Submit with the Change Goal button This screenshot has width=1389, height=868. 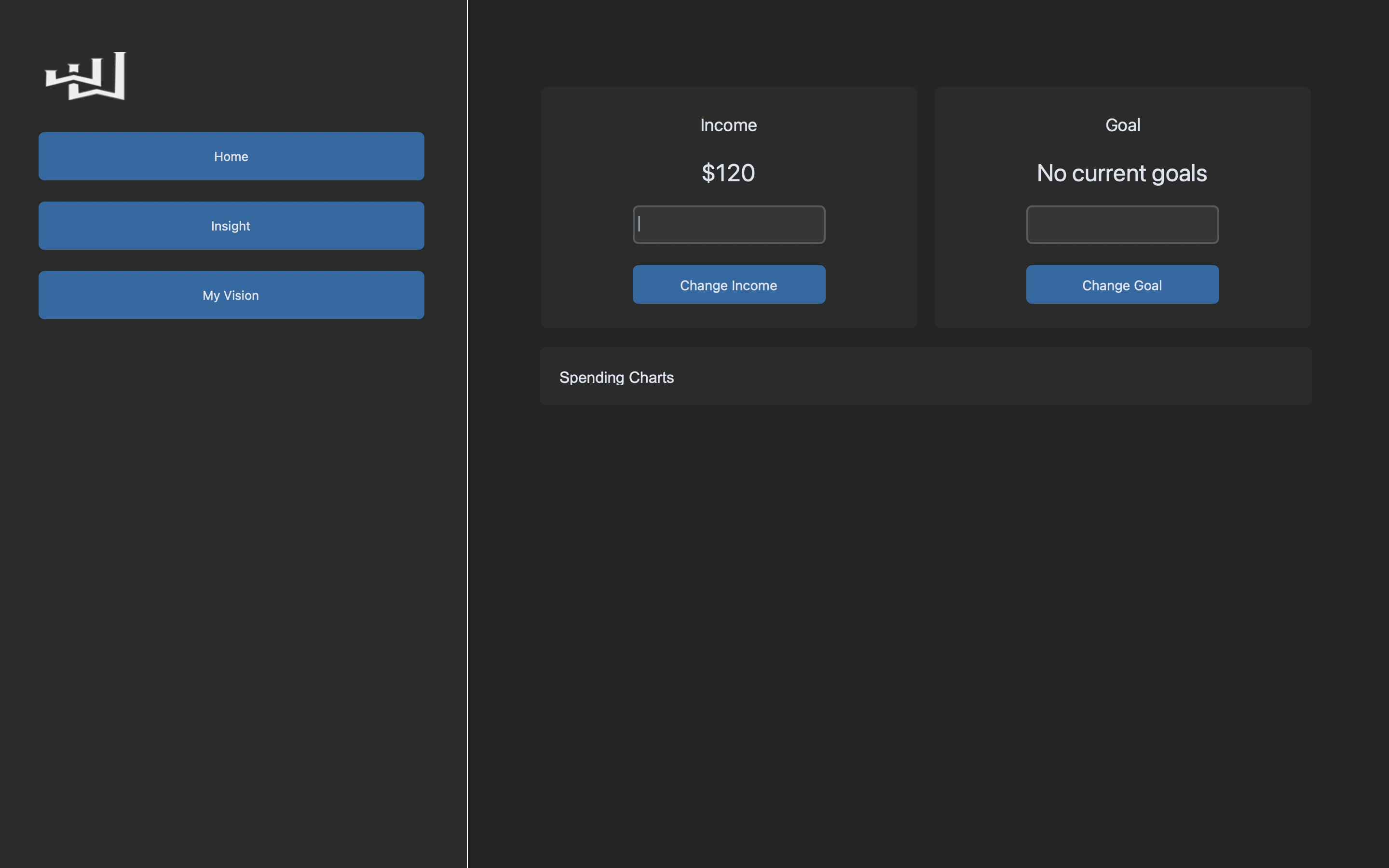1122,285
